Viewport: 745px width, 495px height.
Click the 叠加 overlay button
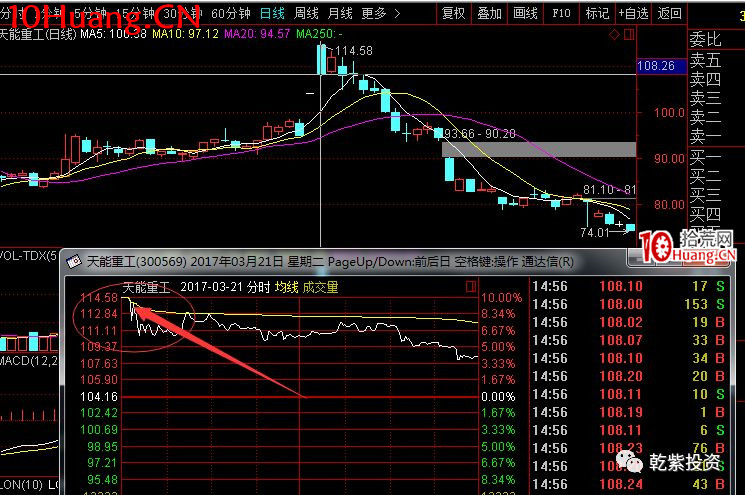pyautogui.click(x=489, y=13)
